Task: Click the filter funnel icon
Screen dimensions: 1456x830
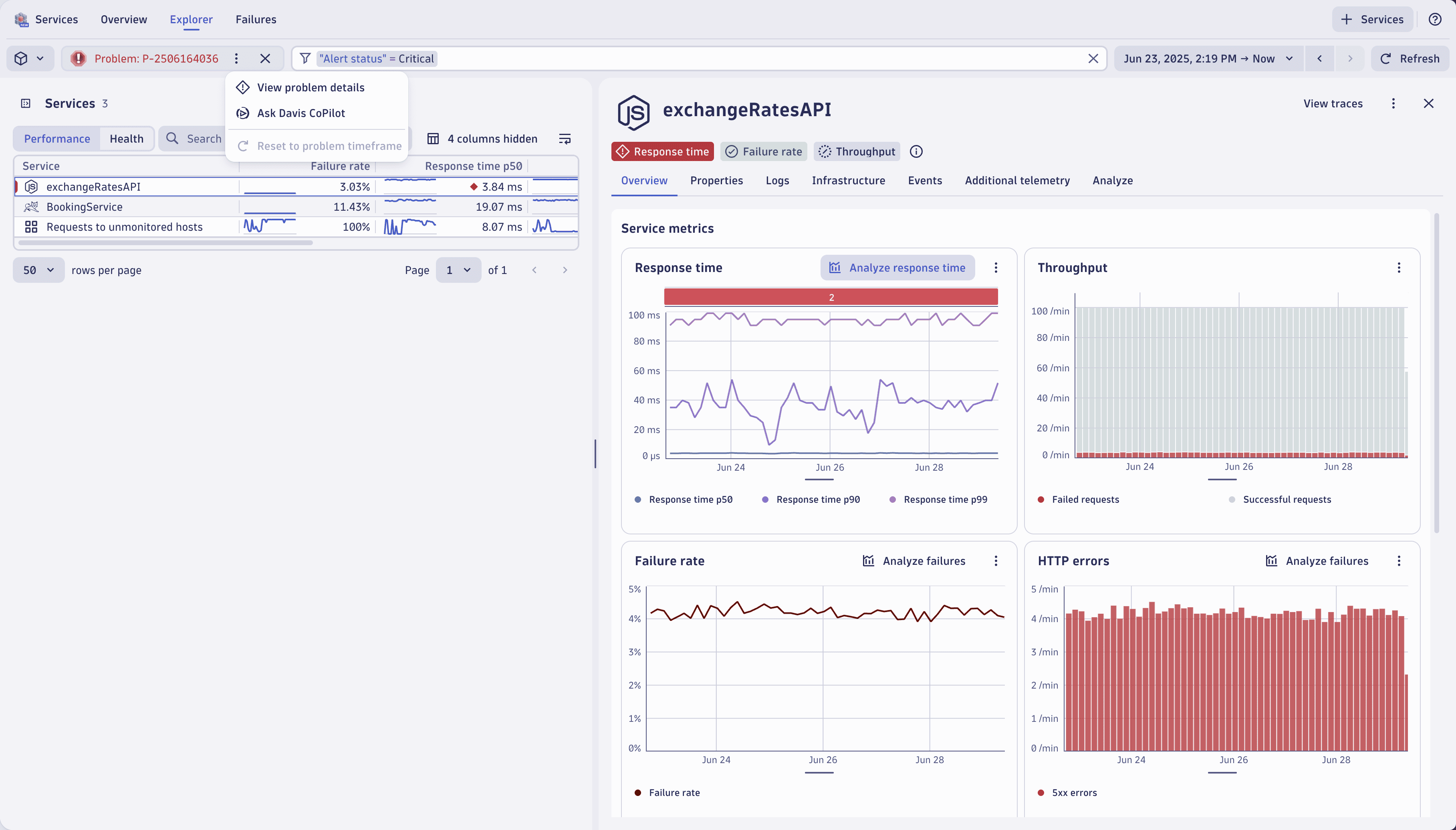Action: point(305,58)
